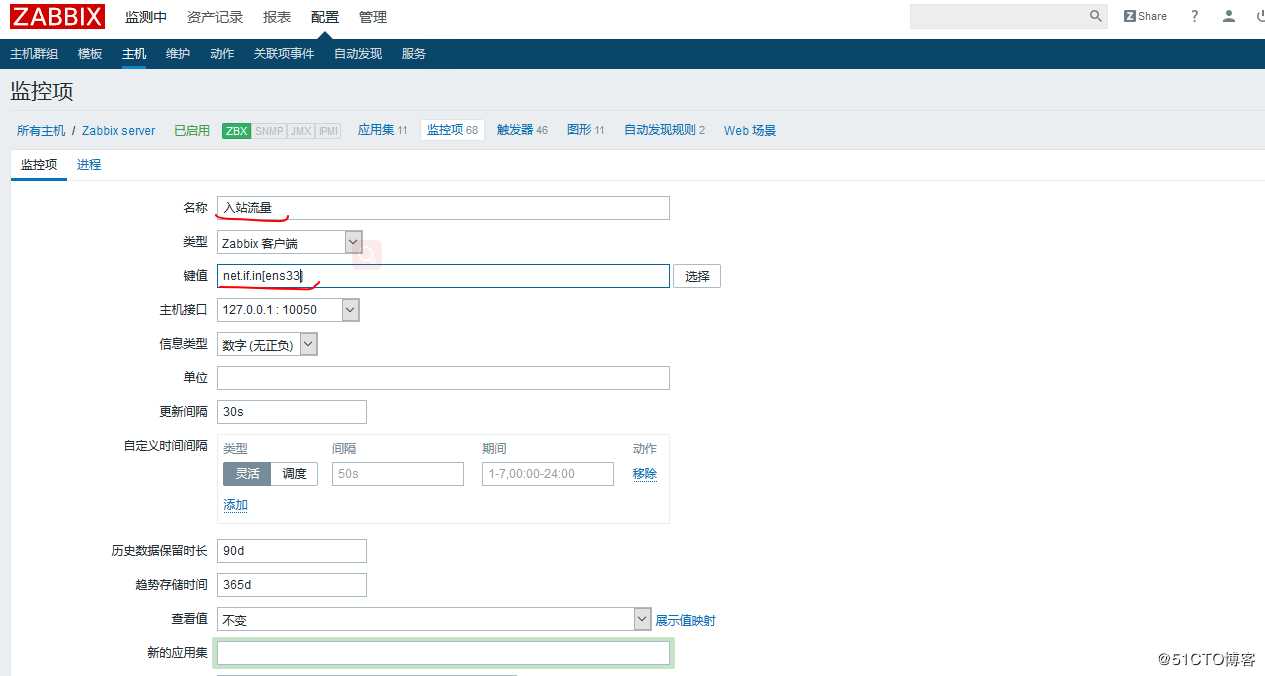Open 所有主机 breadcrumb link
Screen dimensions: 1265x676
click(41, 131)
